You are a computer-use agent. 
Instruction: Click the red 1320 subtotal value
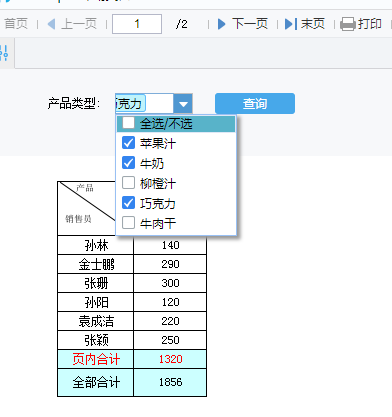pos(170,359)
